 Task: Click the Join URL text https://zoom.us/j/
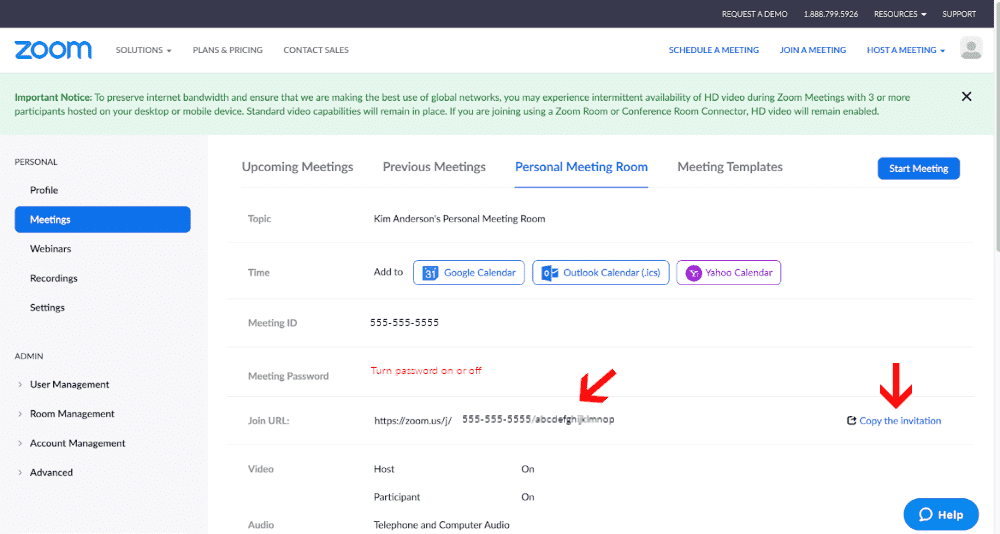[x=413, y=420]
